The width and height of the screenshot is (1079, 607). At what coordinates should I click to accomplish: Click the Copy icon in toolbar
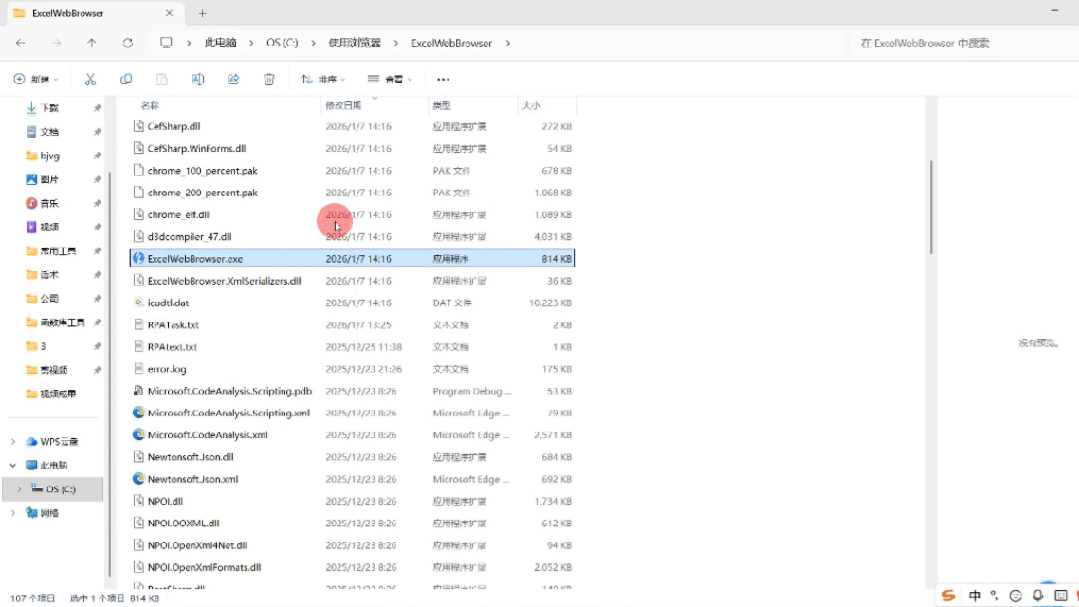tap(126, 79)
